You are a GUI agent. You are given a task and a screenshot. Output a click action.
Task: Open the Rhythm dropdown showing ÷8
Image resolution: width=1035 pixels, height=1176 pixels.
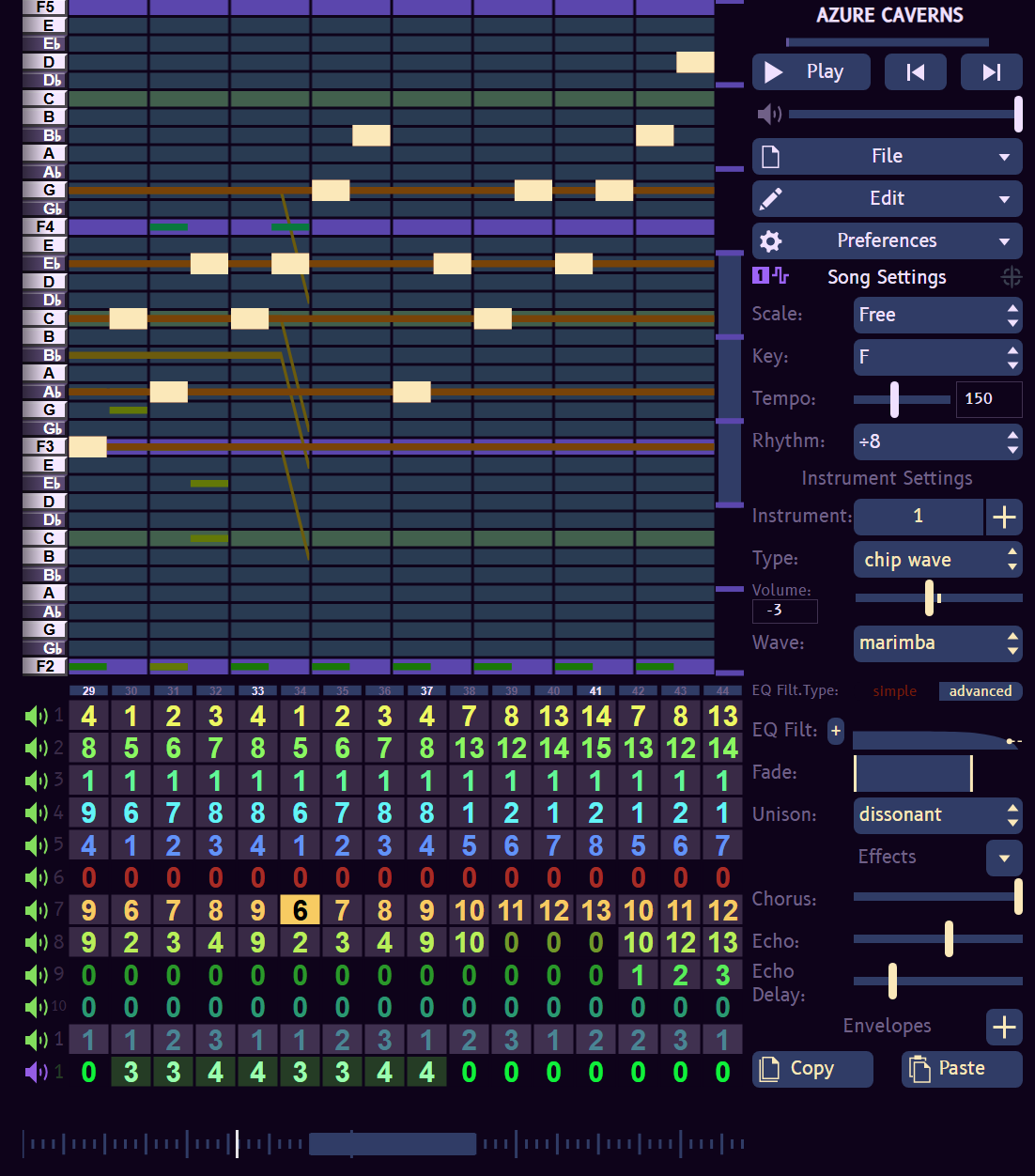937,441
